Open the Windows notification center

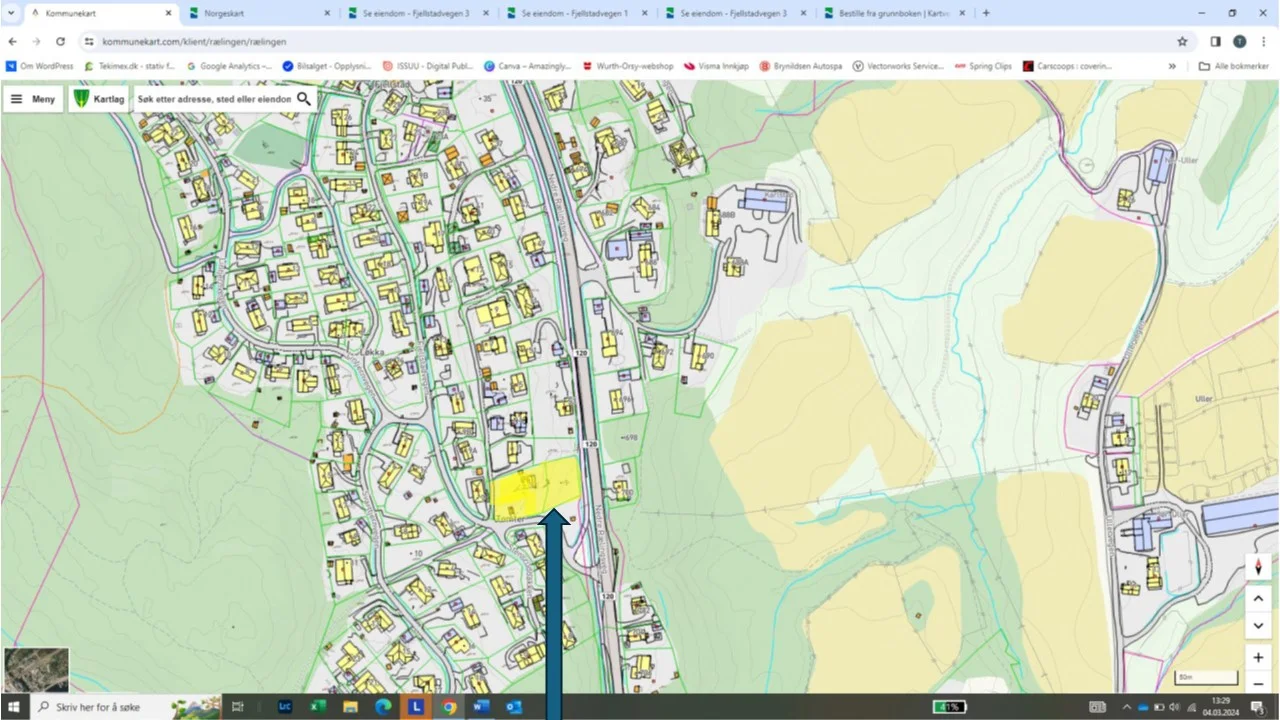(1258, 707)
